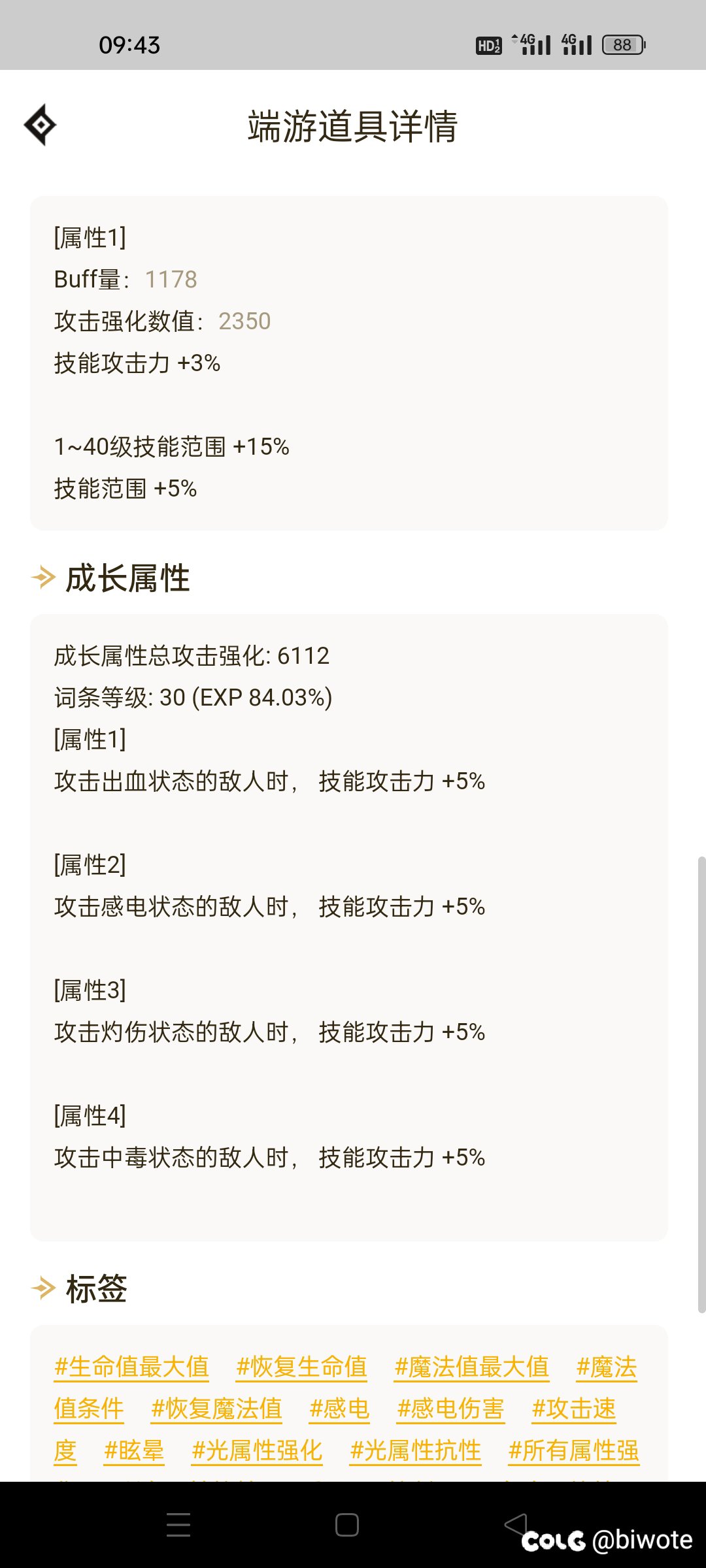Tap the Android back triangle icon
Image resolution: width=706 pixels, height=1568 pixels.
[516, 1524]
